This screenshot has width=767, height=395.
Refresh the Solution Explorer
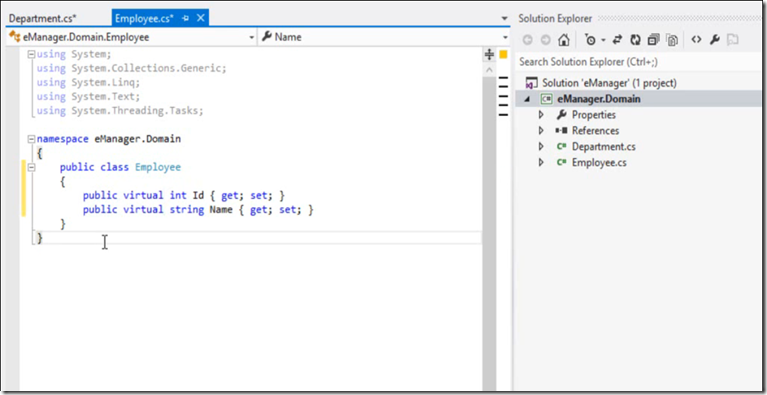tap(635, 40)
